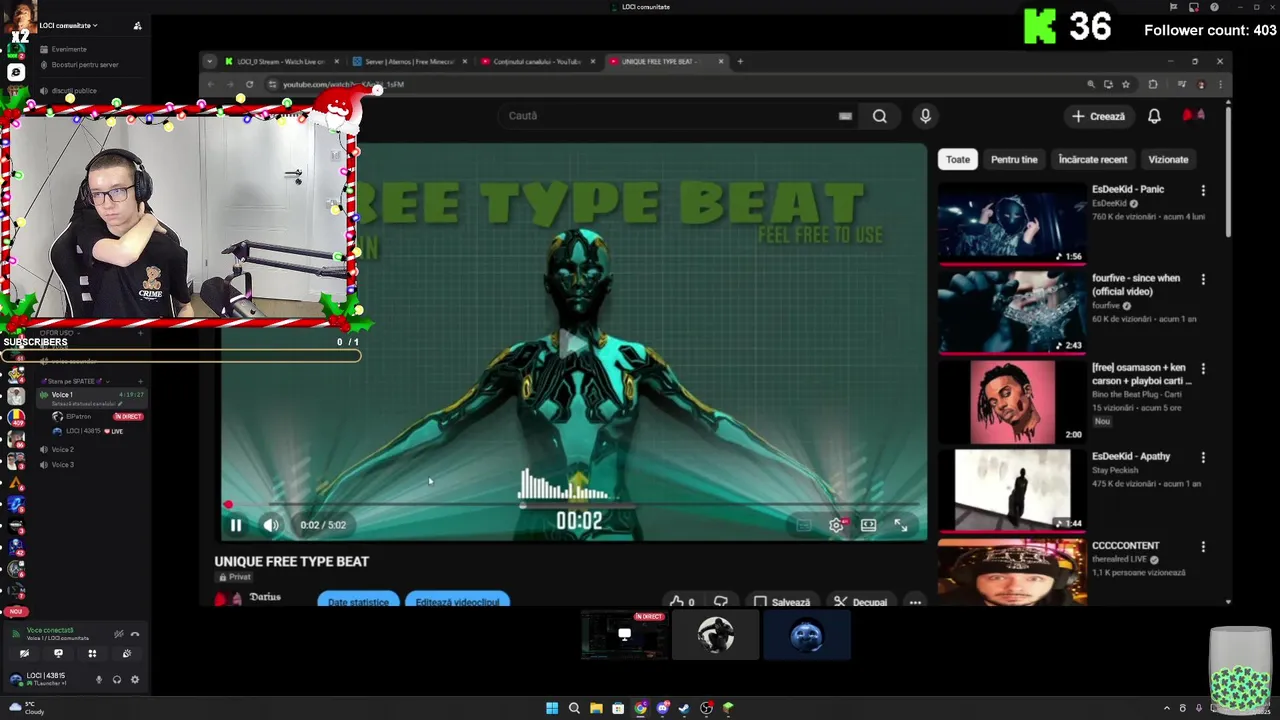Deafen Discord headphones

coord(117,680)
